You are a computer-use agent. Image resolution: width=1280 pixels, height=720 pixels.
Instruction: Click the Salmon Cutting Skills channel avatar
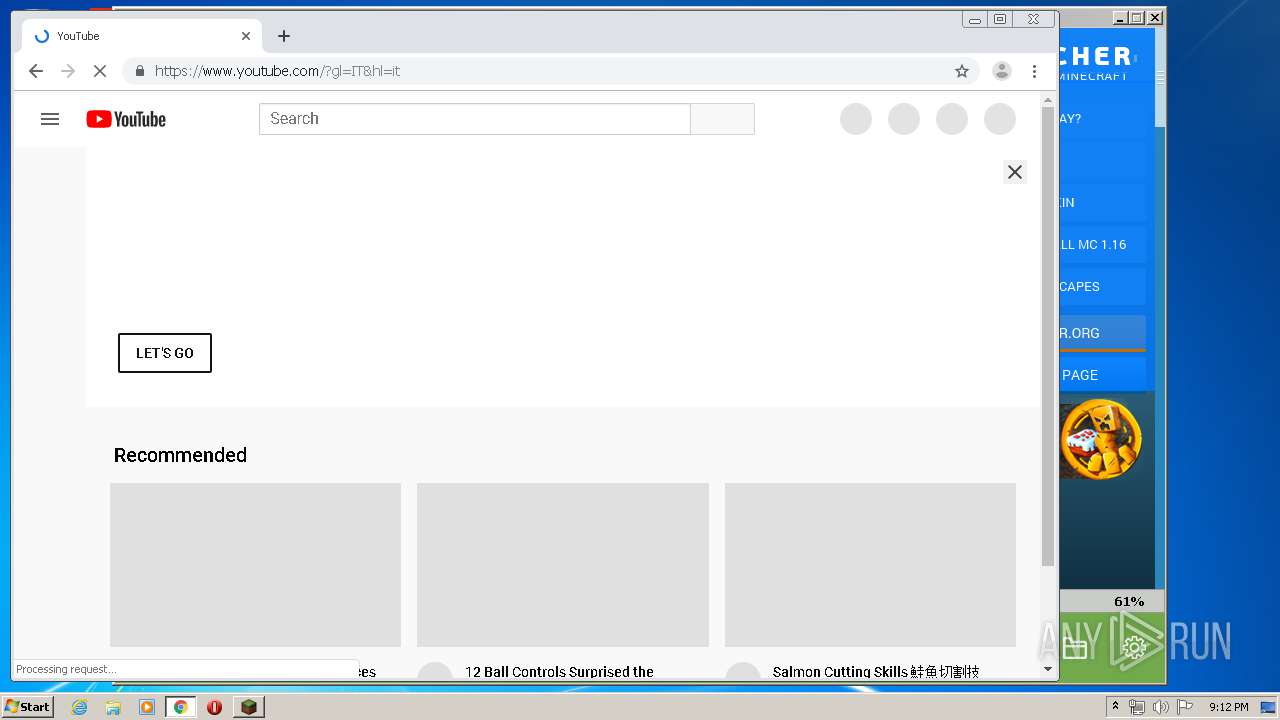coord(742,672)
